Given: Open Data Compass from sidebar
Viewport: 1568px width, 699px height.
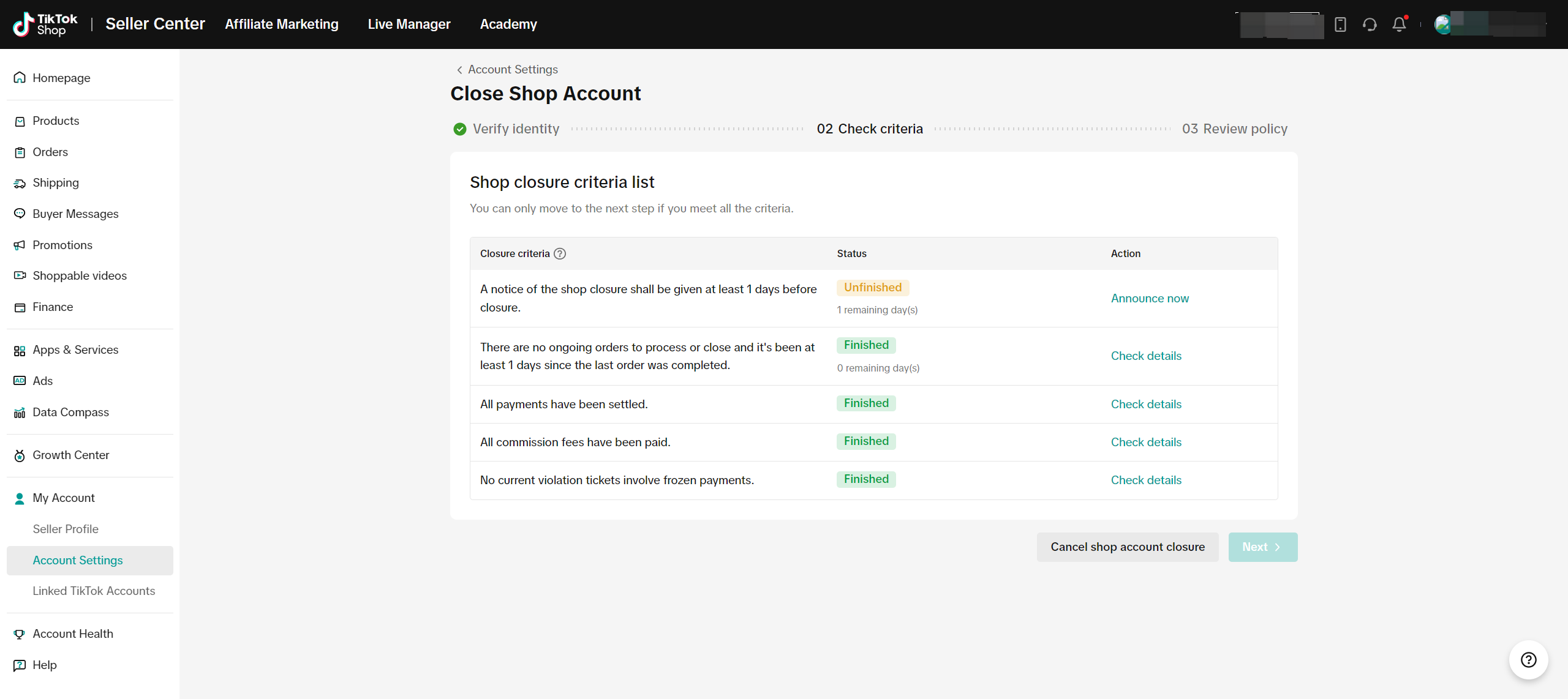Looking at the screenshot, I should [70, 412].
